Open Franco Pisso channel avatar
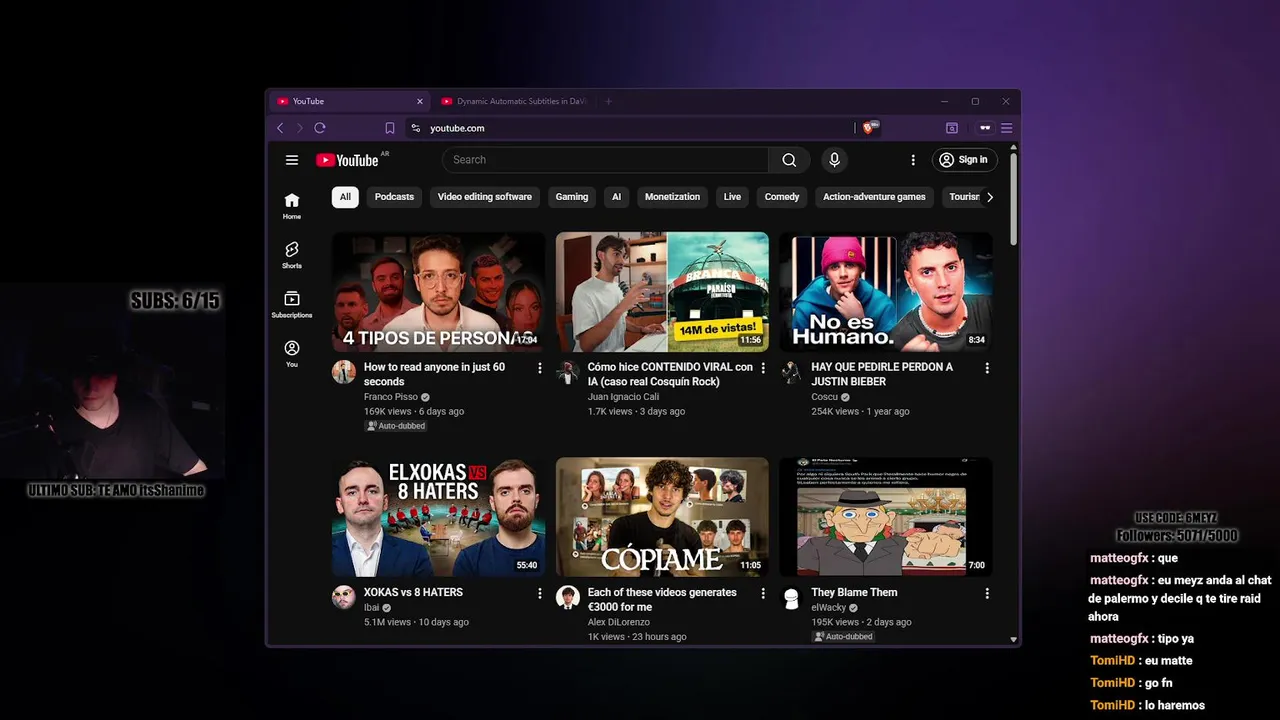The height and width of the screenshot is (720, 1280). coord(344,372)
